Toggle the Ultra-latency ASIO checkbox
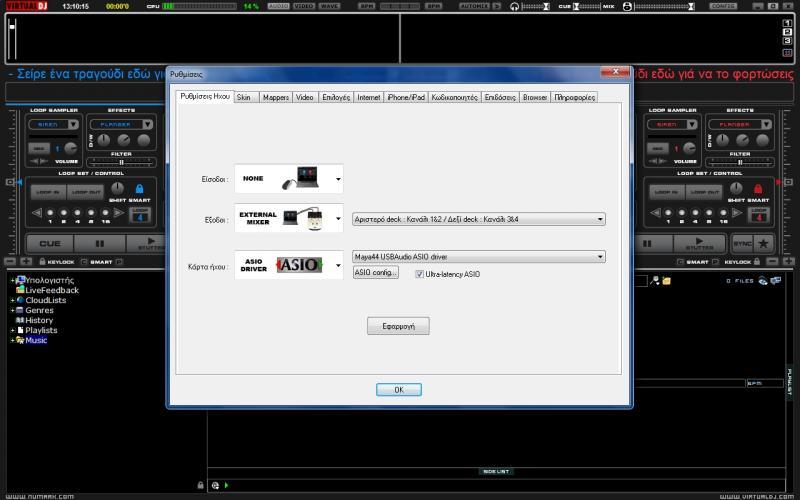 tap(419, 274)
